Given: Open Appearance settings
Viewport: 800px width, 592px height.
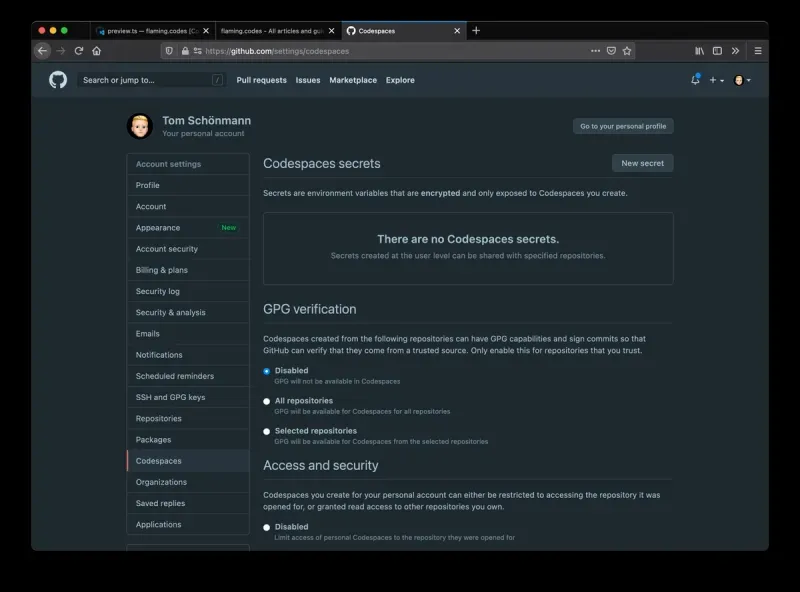Looking at the screenshot, I should click(188, 228).
